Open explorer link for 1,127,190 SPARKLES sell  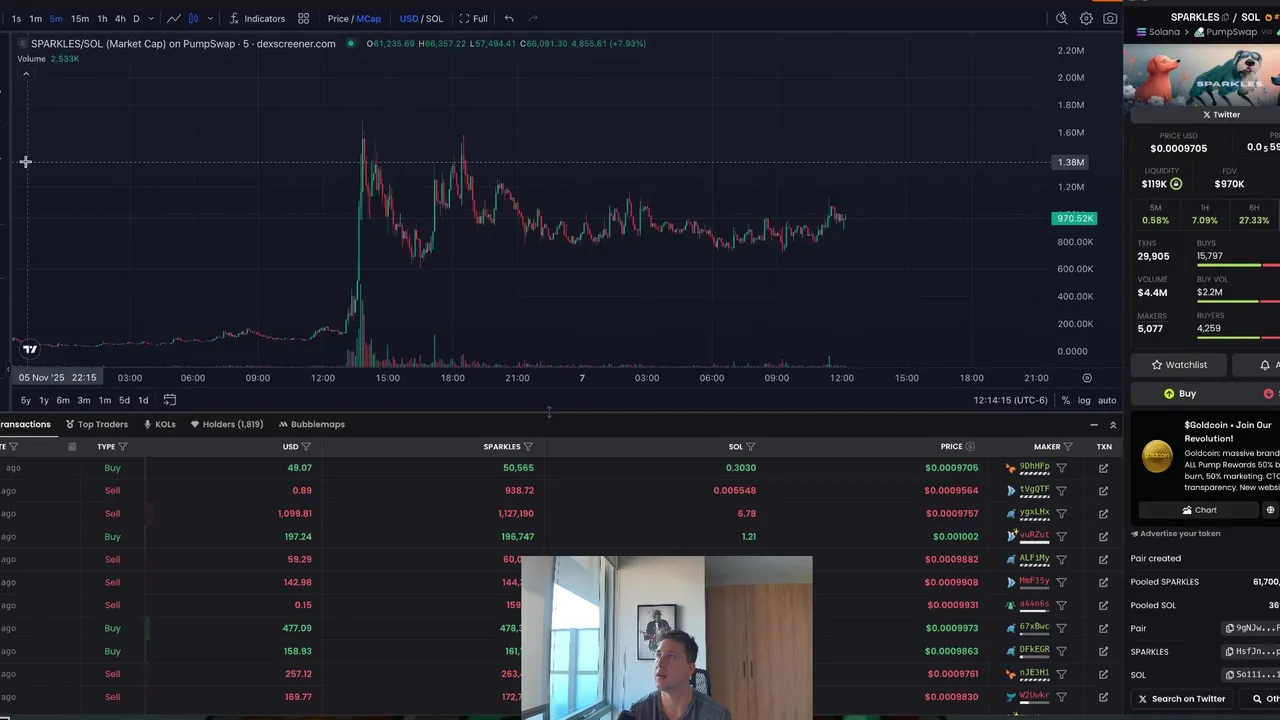tap(1103, 514)
